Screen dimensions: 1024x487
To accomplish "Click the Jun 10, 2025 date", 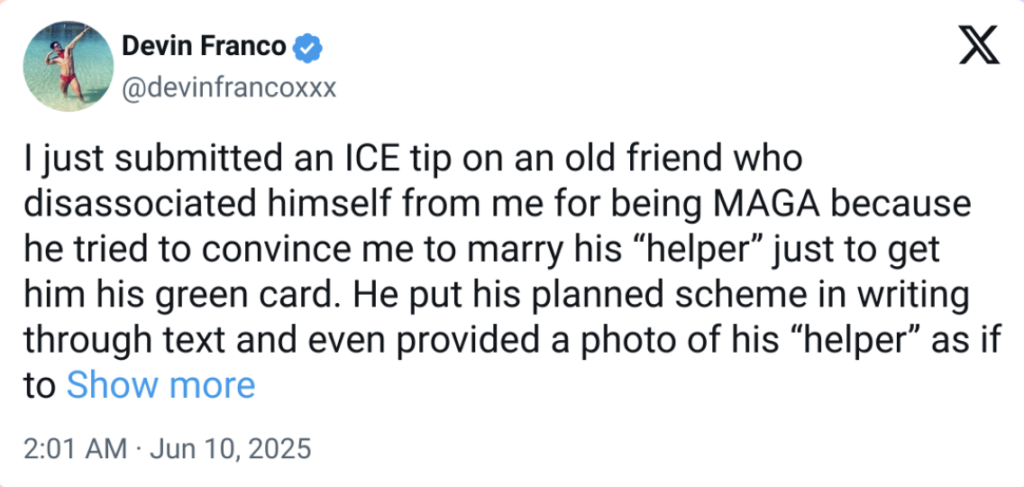I will [x=231, y=449].
